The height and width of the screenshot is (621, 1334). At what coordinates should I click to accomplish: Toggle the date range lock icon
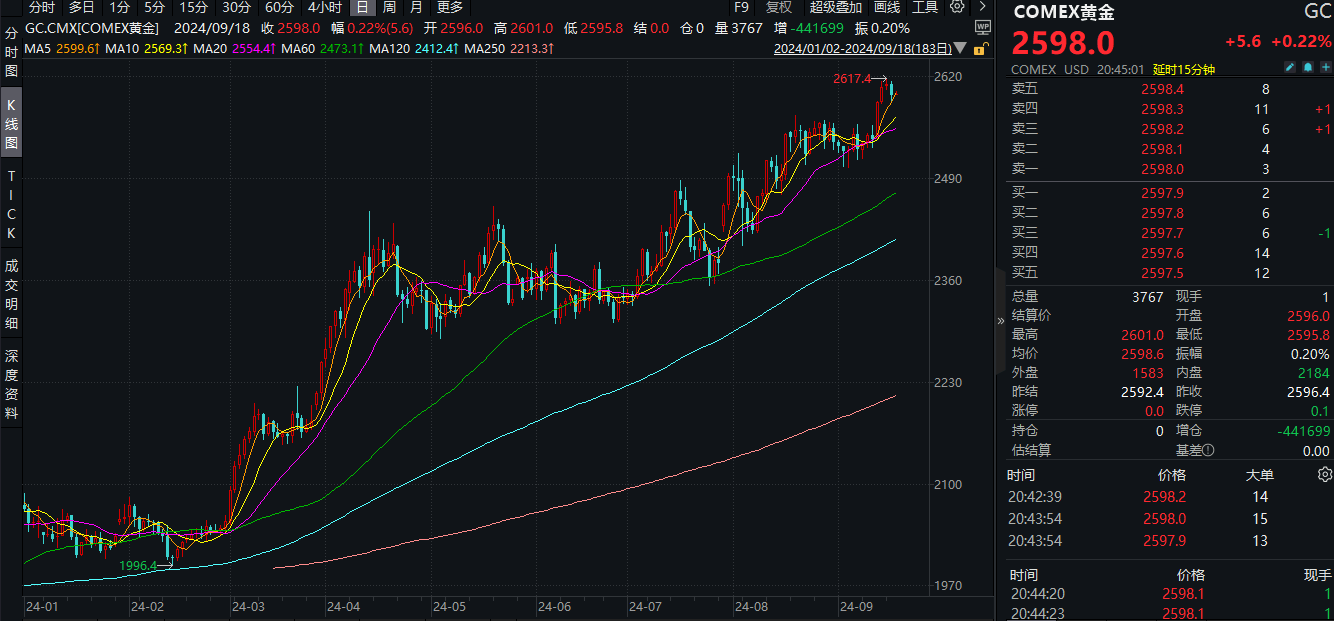(982, 48)
